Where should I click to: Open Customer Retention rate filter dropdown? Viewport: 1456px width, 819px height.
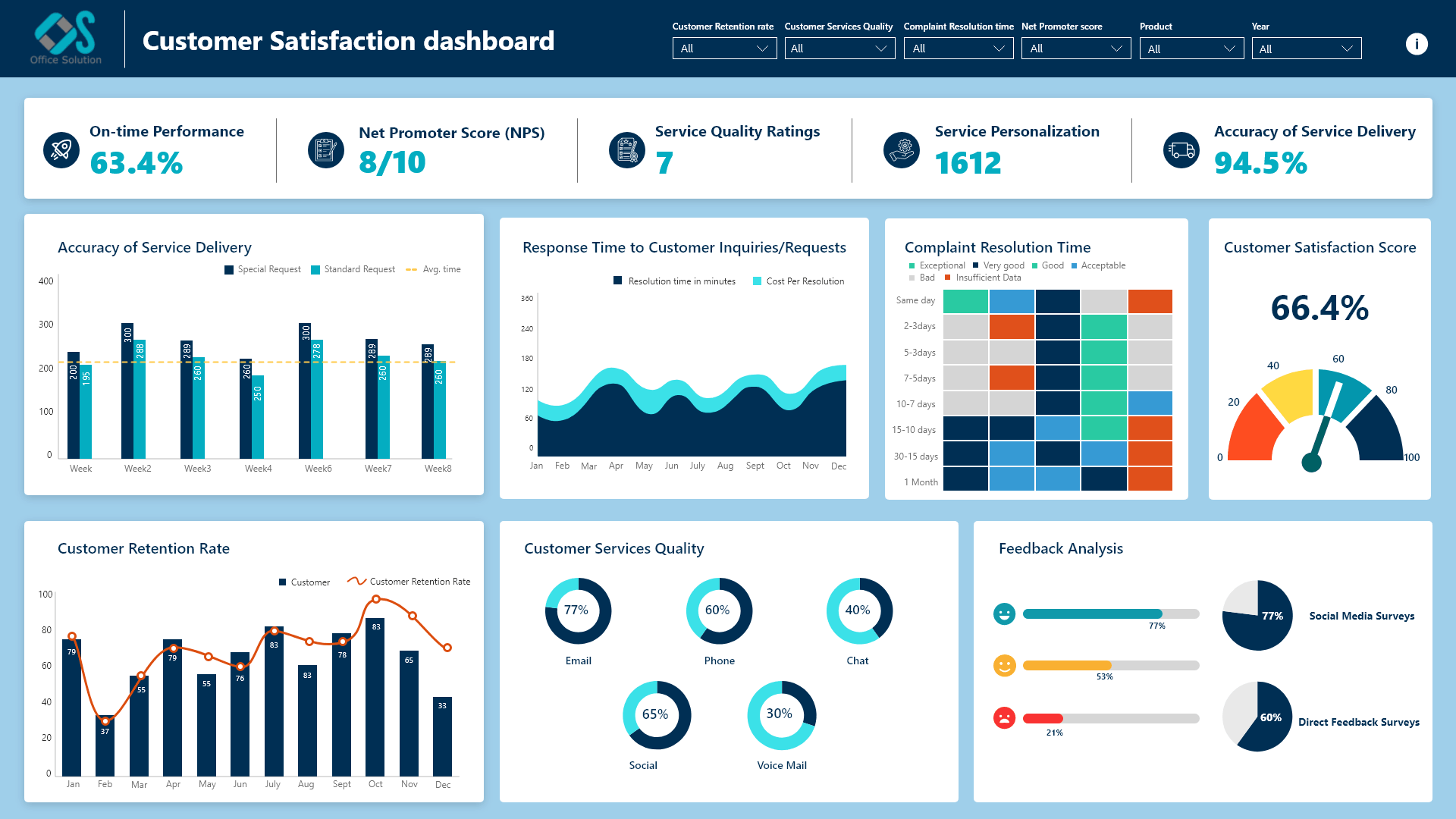724,49
